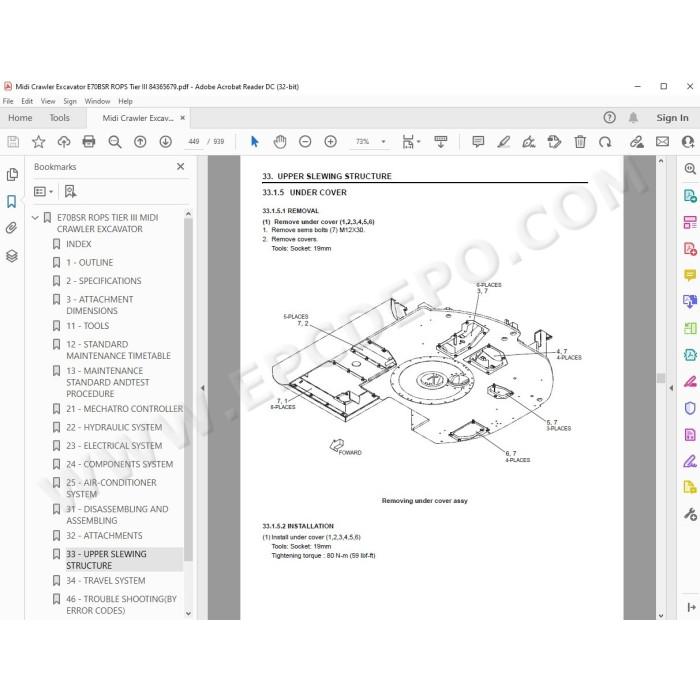The width and height of the screenshot is (700, 700).
Task: Open the attachments paperclip panel
Action: tap(12, 228)
